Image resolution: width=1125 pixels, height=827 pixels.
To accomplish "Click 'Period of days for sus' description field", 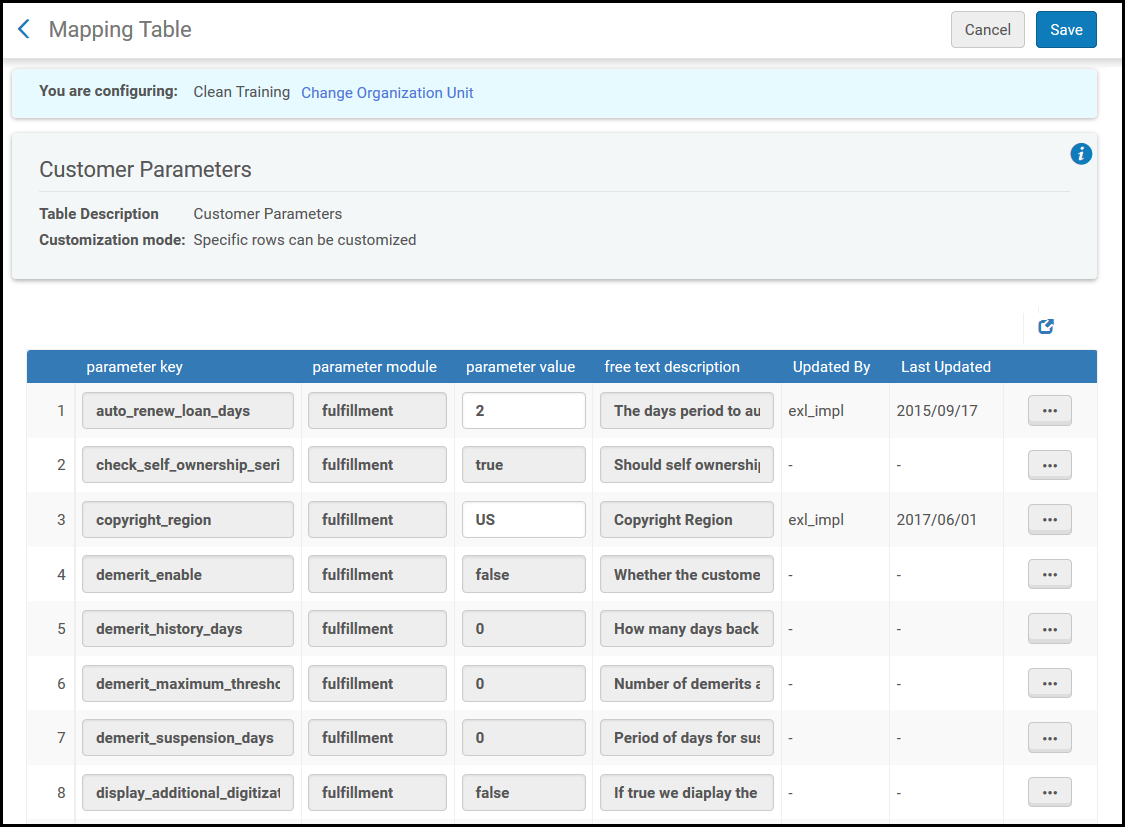I will click(687, 737).
